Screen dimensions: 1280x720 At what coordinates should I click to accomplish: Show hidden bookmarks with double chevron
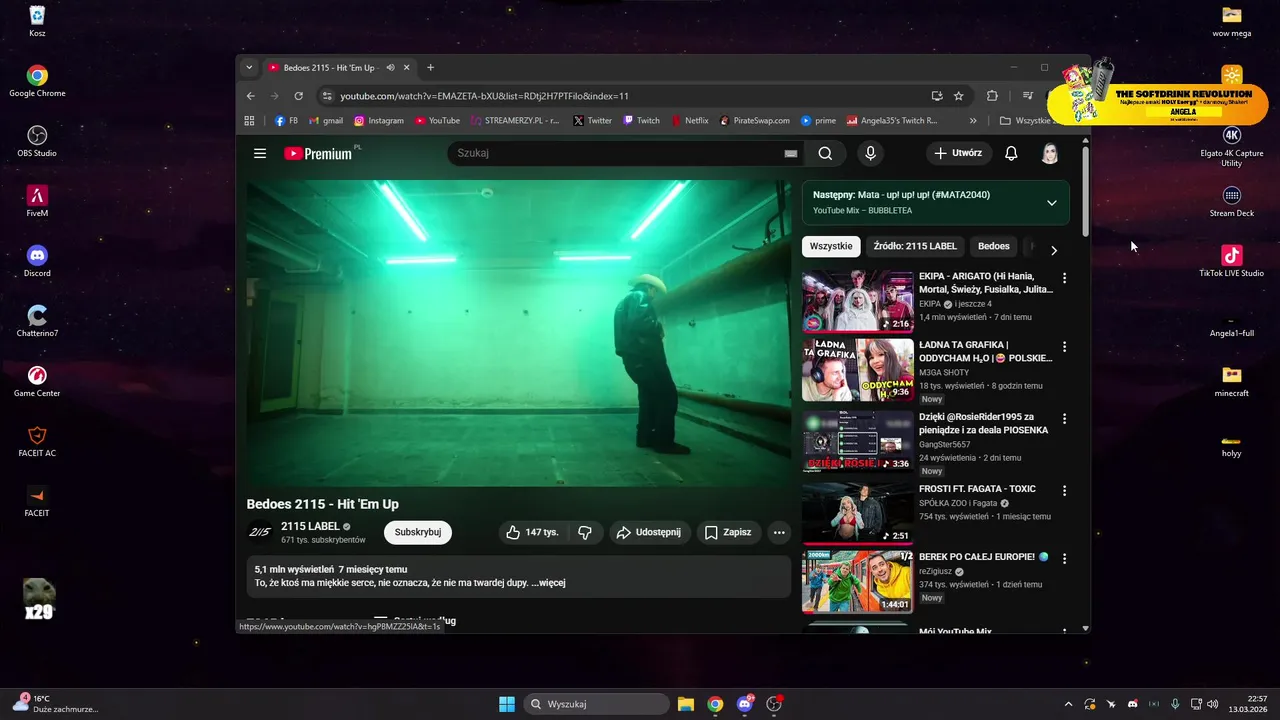tap(973, 121)
